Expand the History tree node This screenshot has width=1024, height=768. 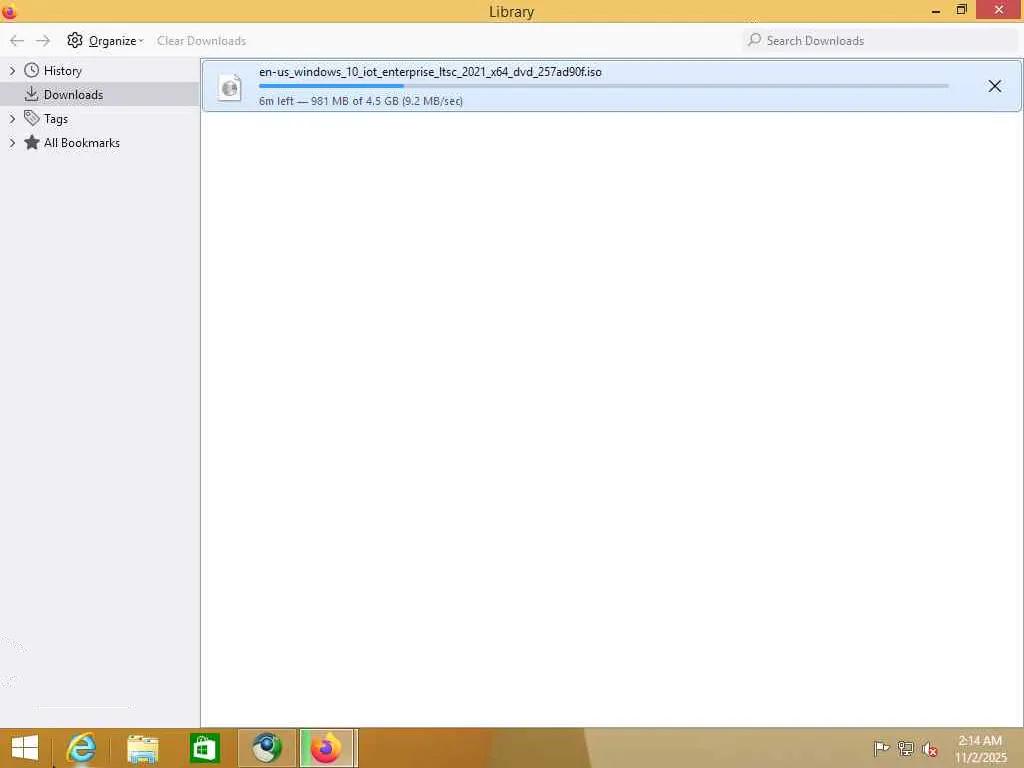pyautogui.click(x=12, y=71)
